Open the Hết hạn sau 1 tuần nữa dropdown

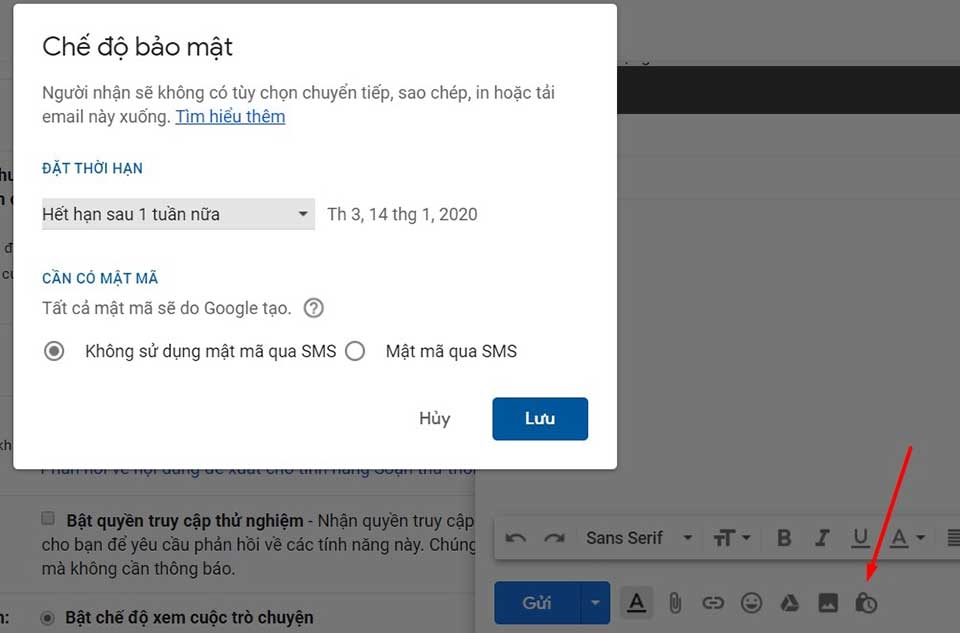coord(178,214)
